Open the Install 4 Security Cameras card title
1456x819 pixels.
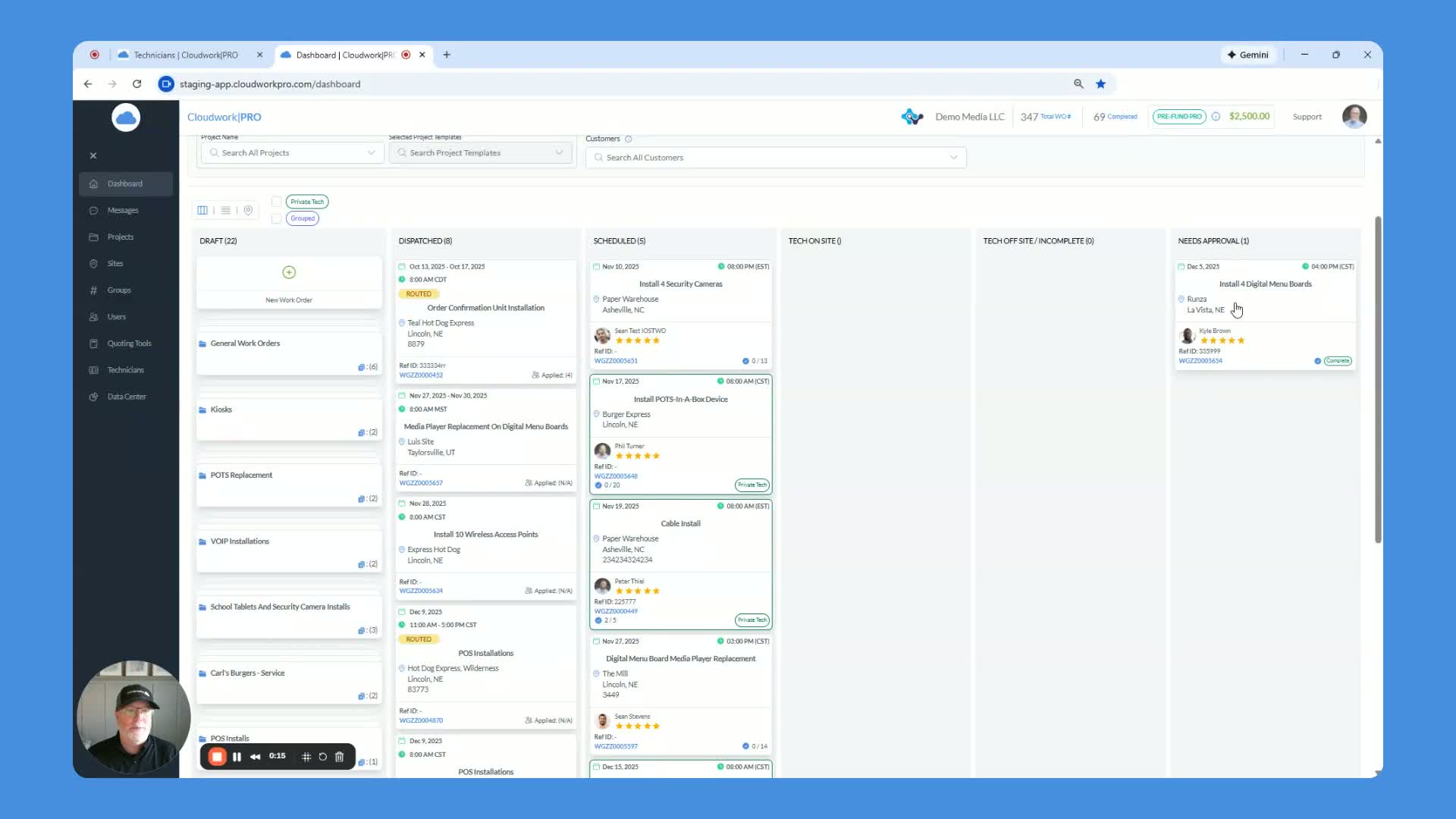(x=680, y=284)
